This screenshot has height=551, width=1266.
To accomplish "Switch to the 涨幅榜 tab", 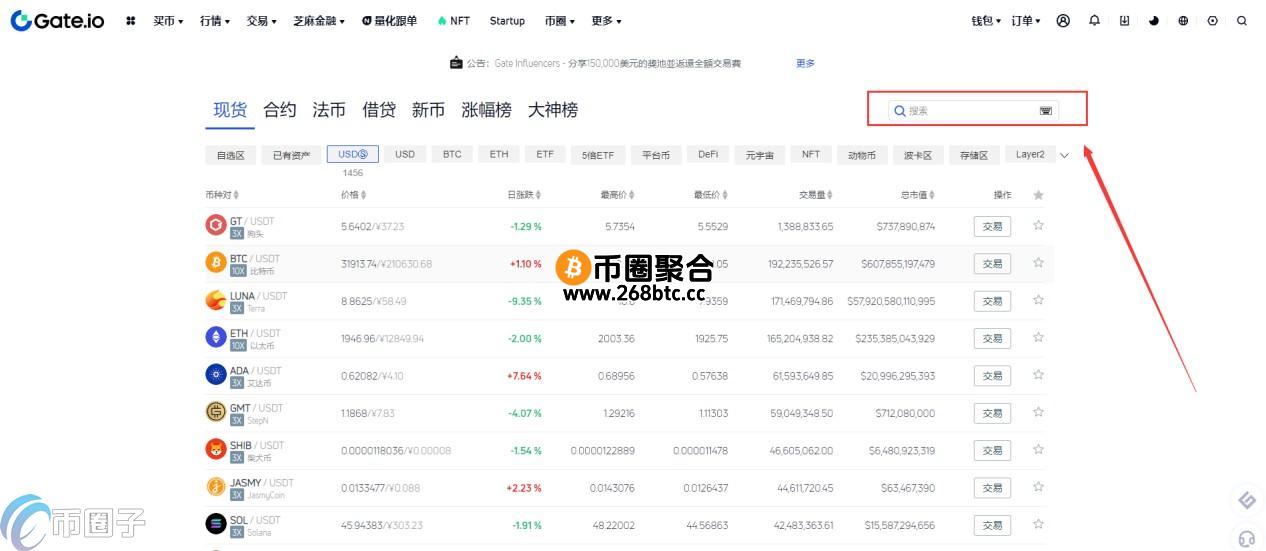I will pyautogui.click(x=486, y=110).
